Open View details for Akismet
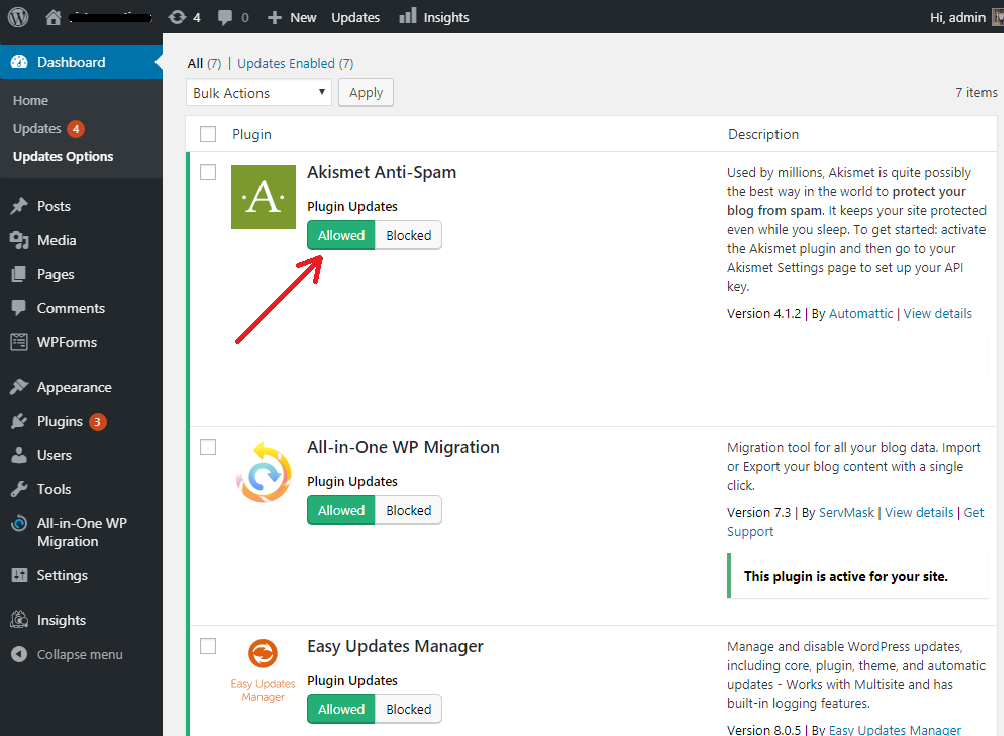The width and height of the screenshot is (1004, 736). point(937,313)
